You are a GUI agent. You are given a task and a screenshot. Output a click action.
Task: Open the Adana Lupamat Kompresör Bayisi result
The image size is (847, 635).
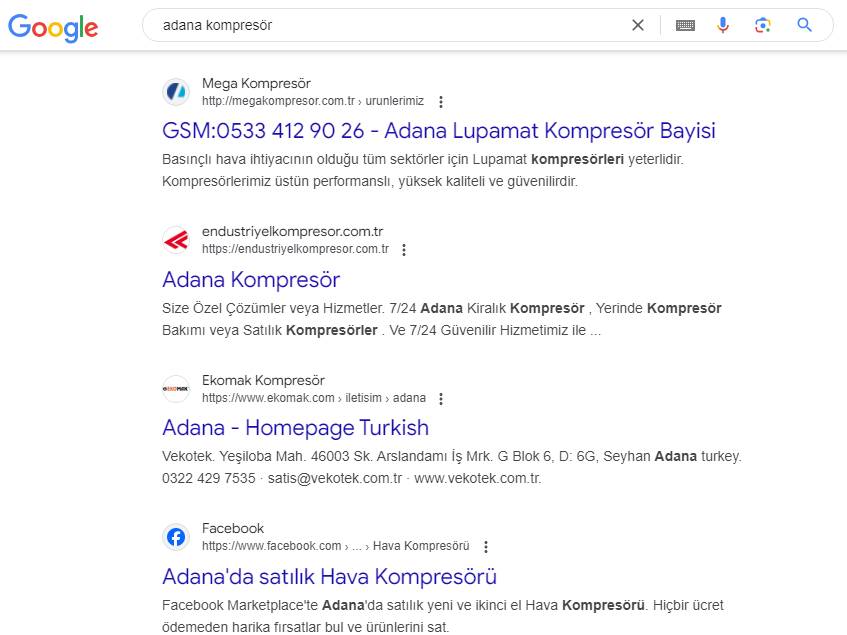438,131
